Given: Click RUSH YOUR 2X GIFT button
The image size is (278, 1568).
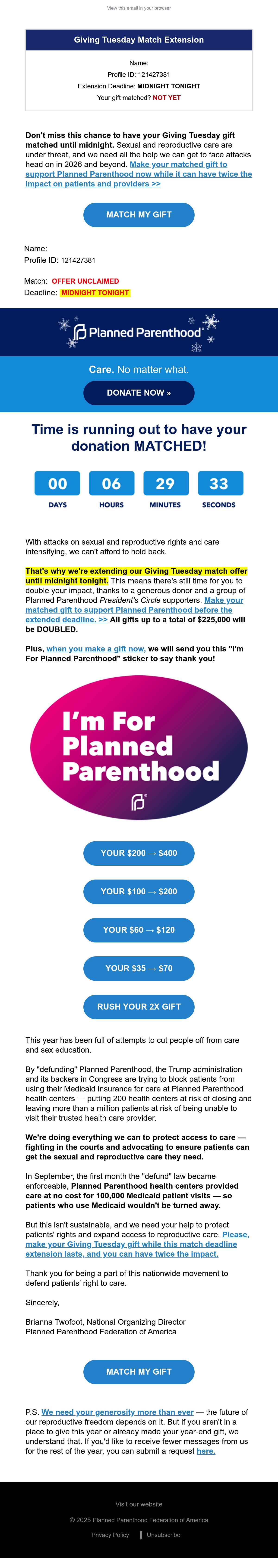Looking at the screenshot, I should pyautogui.click(x=139, y=1007).
